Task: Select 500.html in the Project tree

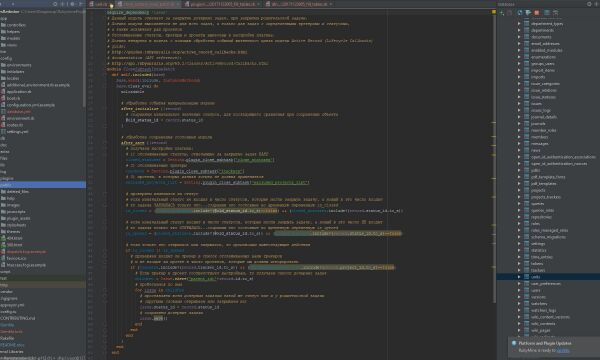Action: pos(15,245)
